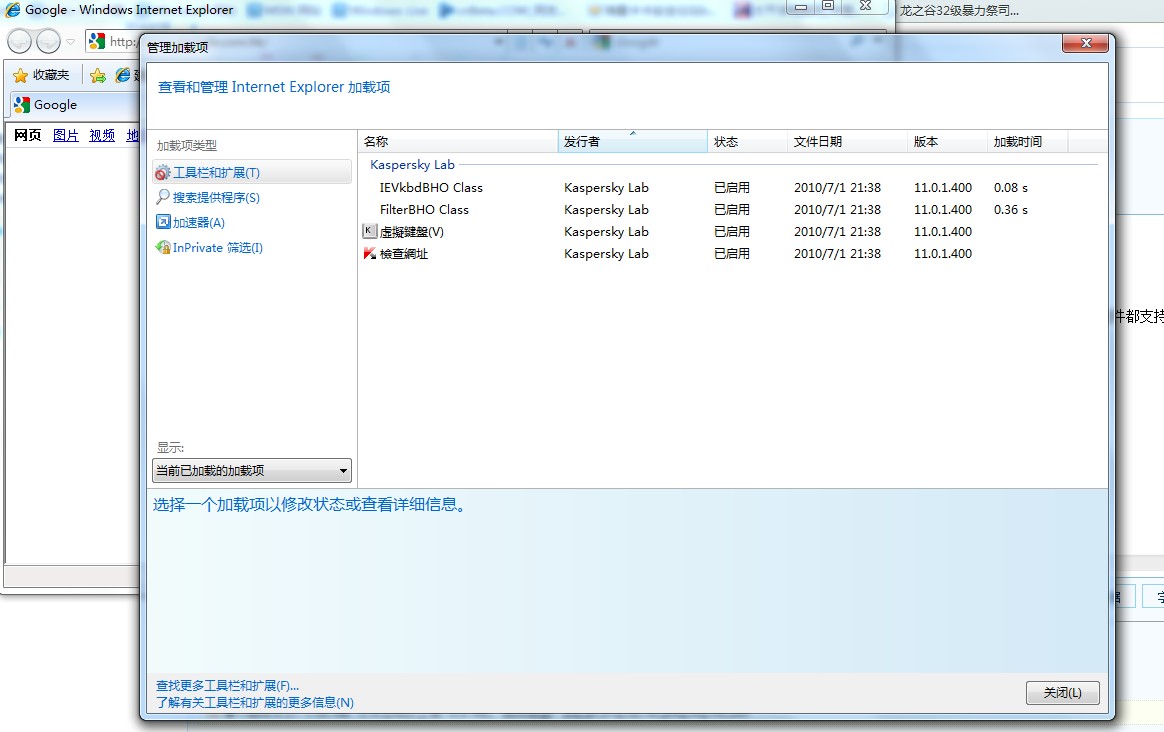The image size is (1164, 732).
Task: Click the Internet Explorer logo in title bar
Action: point(13,10)
